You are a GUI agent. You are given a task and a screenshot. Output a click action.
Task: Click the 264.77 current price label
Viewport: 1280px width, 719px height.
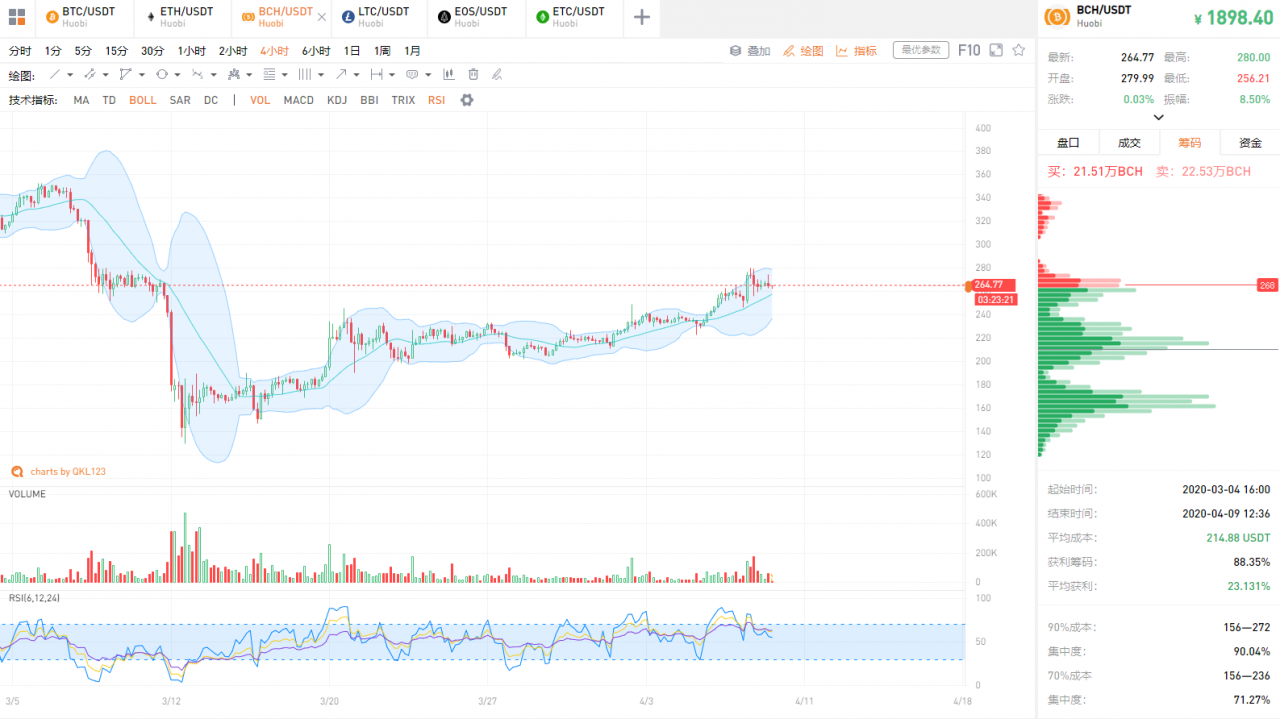(x=993, y=285)
